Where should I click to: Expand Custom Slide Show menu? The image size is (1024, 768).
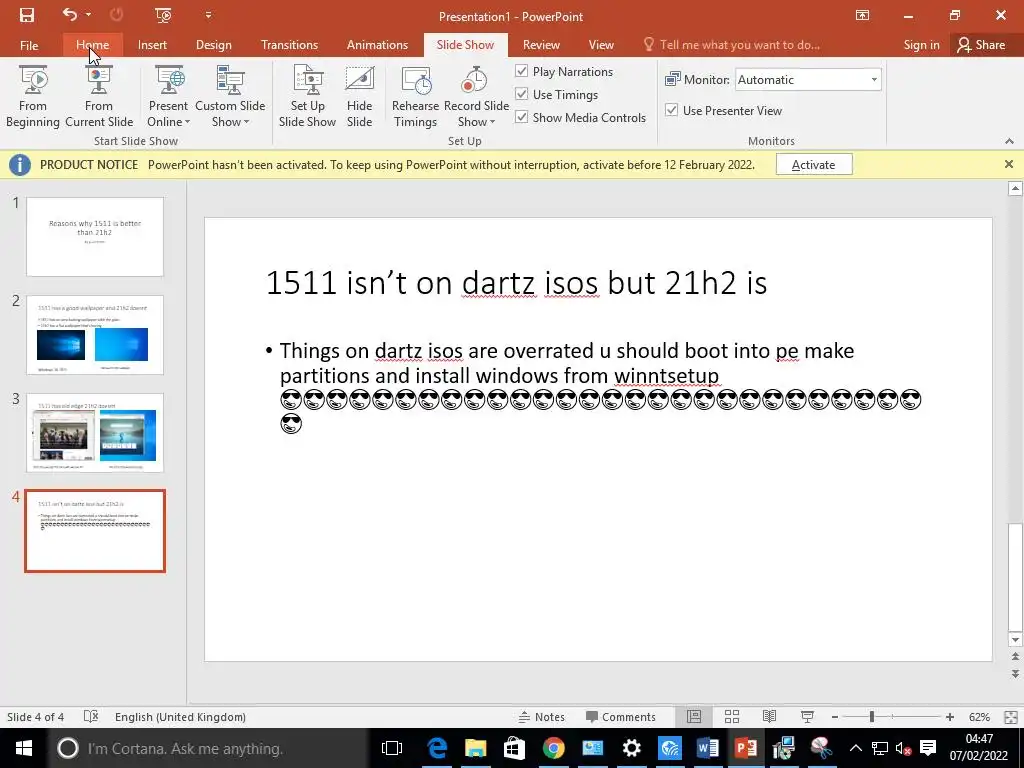(230, 96)
